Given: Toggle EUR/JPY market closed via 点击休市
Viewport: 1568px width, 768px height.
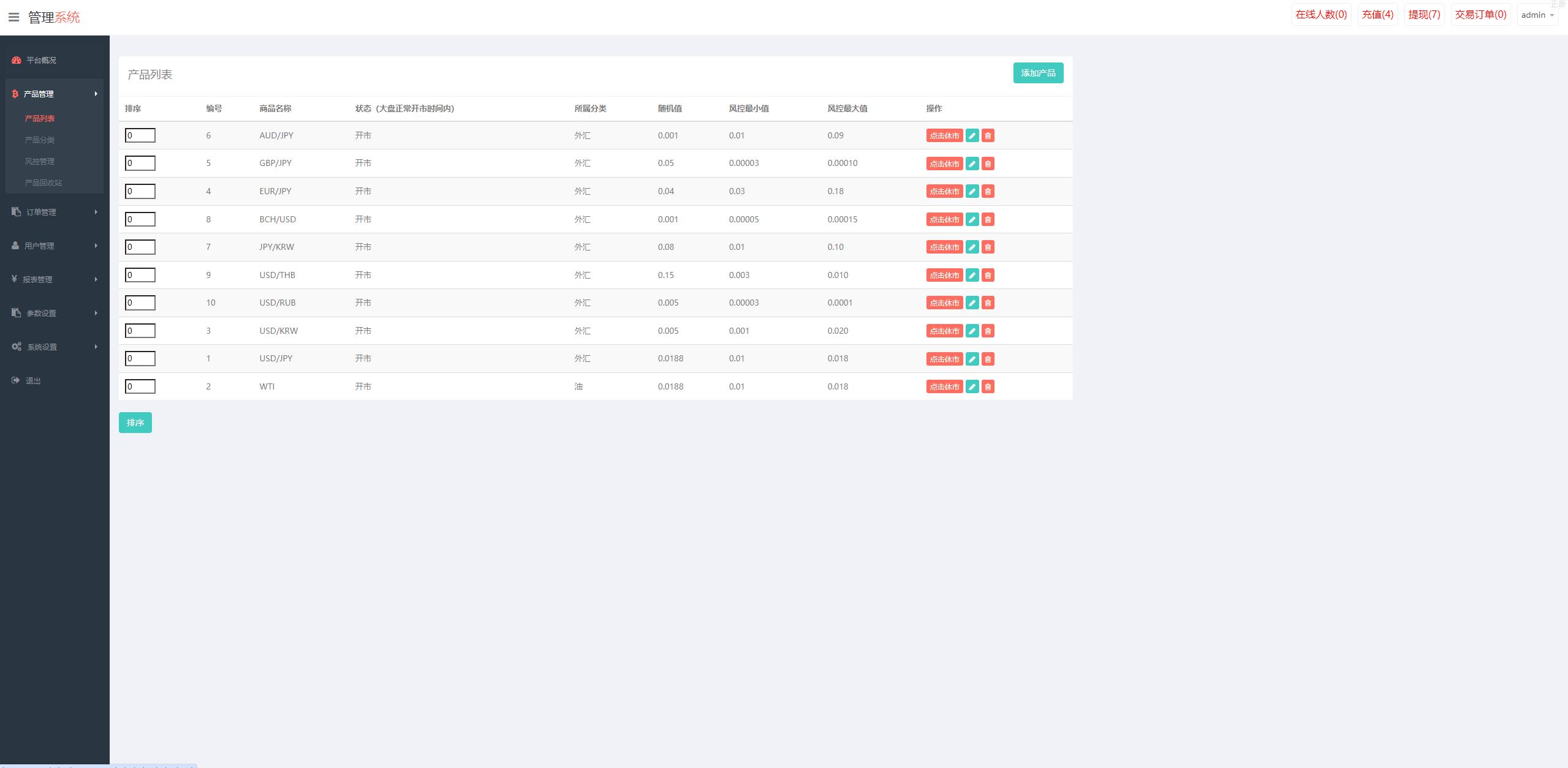Looking at the screenshot, I should click(944, 192).
